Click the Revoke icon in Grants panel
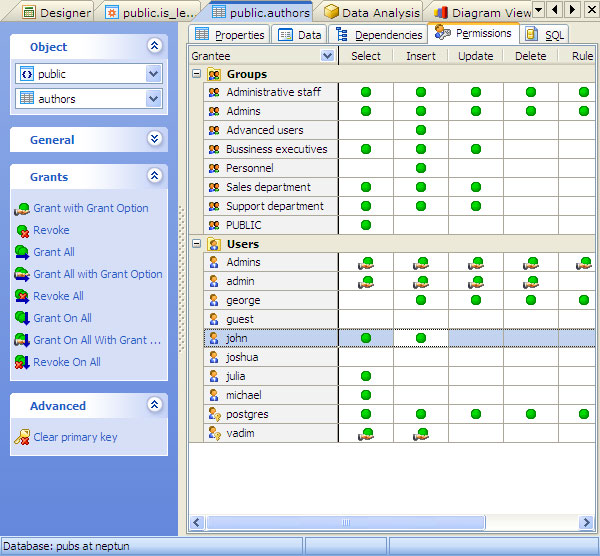The height and width of the screenshot is (556, 600). (x=22, y=231)
